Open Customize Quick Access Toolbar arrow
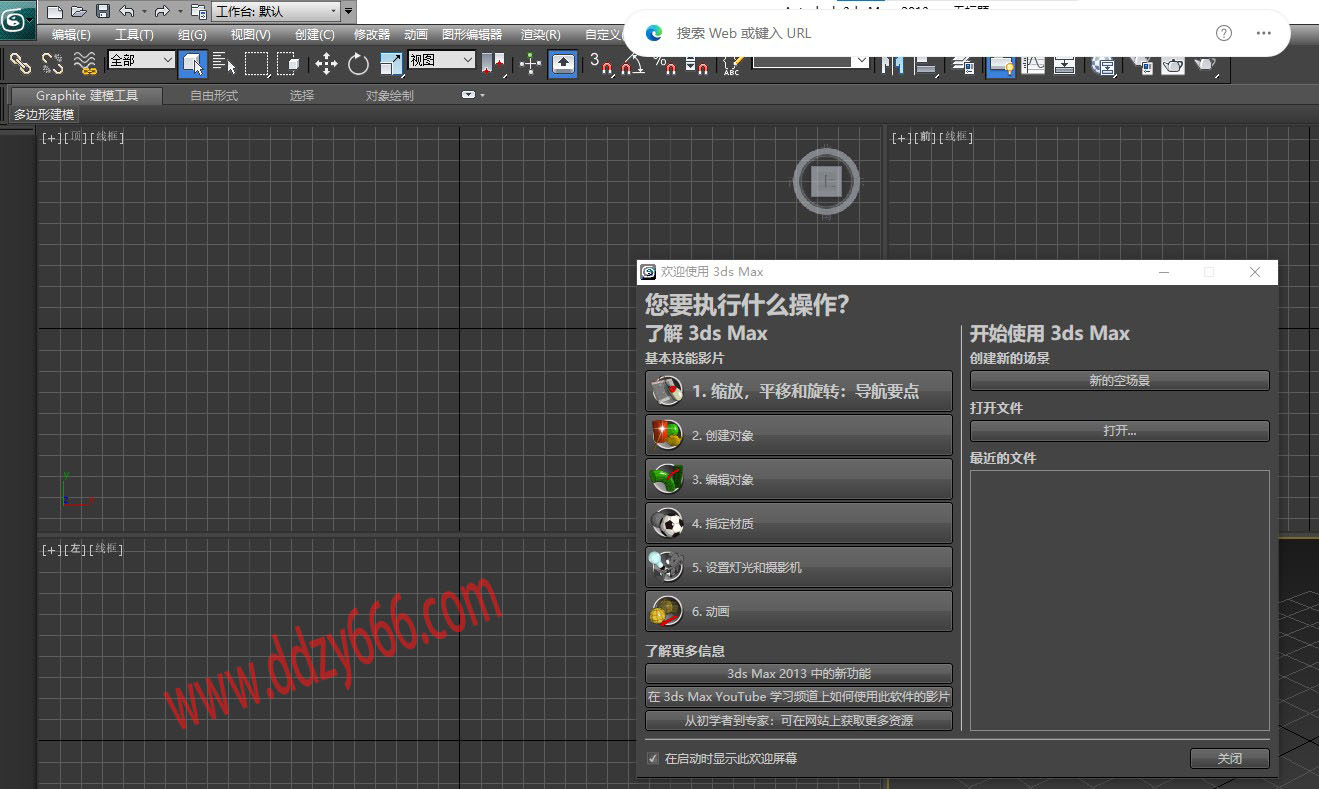1319x789 pixels. [348, 11]
